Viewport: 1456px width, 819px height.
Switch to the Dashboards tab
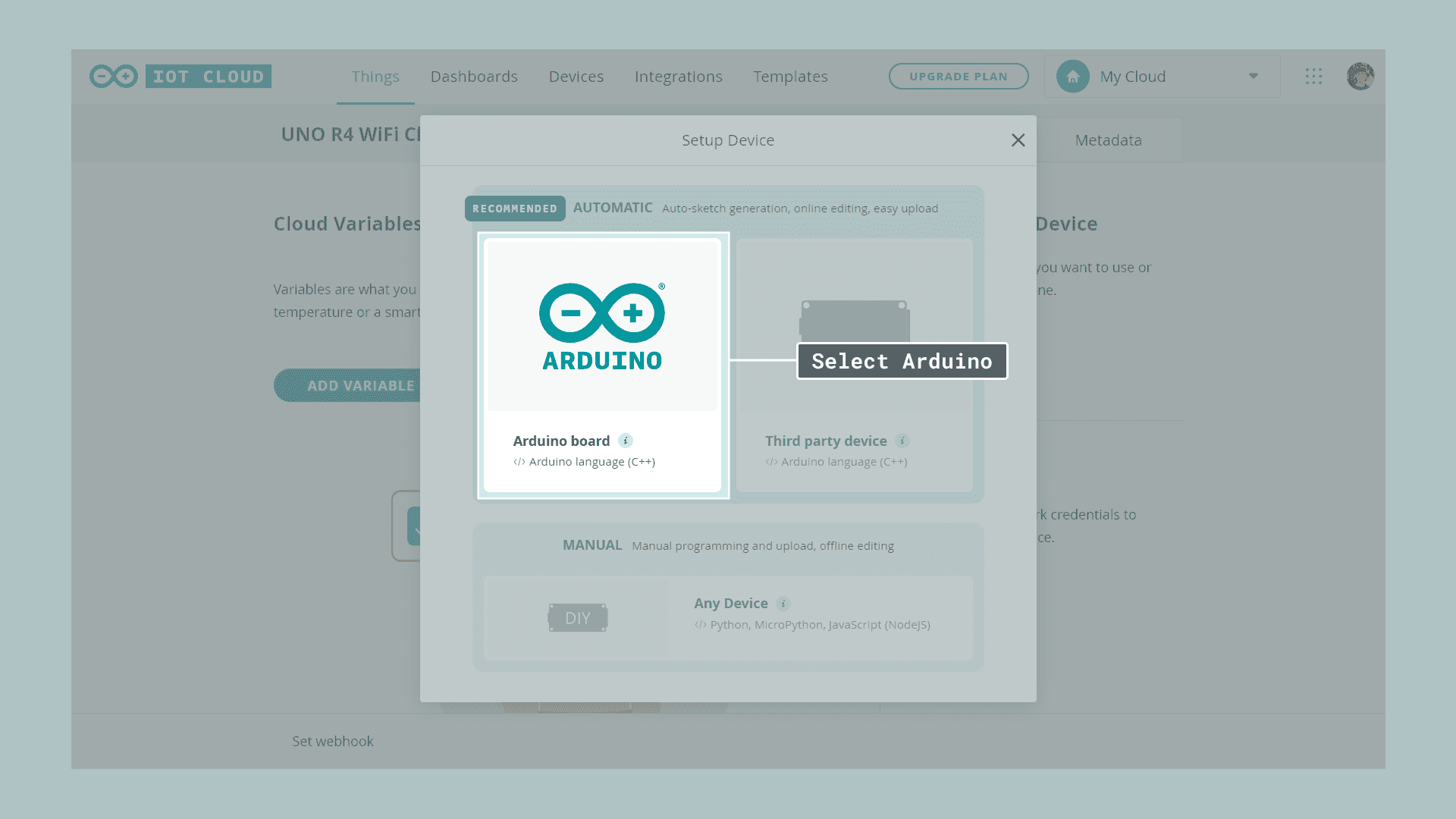[x=474, y=77]
